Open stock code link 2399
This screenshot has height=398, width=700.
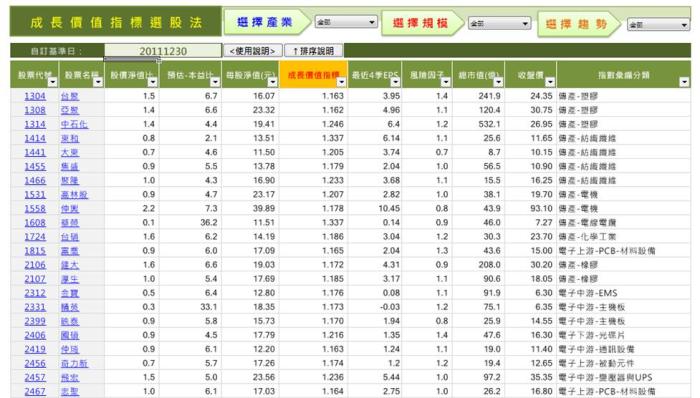point(35,321)
